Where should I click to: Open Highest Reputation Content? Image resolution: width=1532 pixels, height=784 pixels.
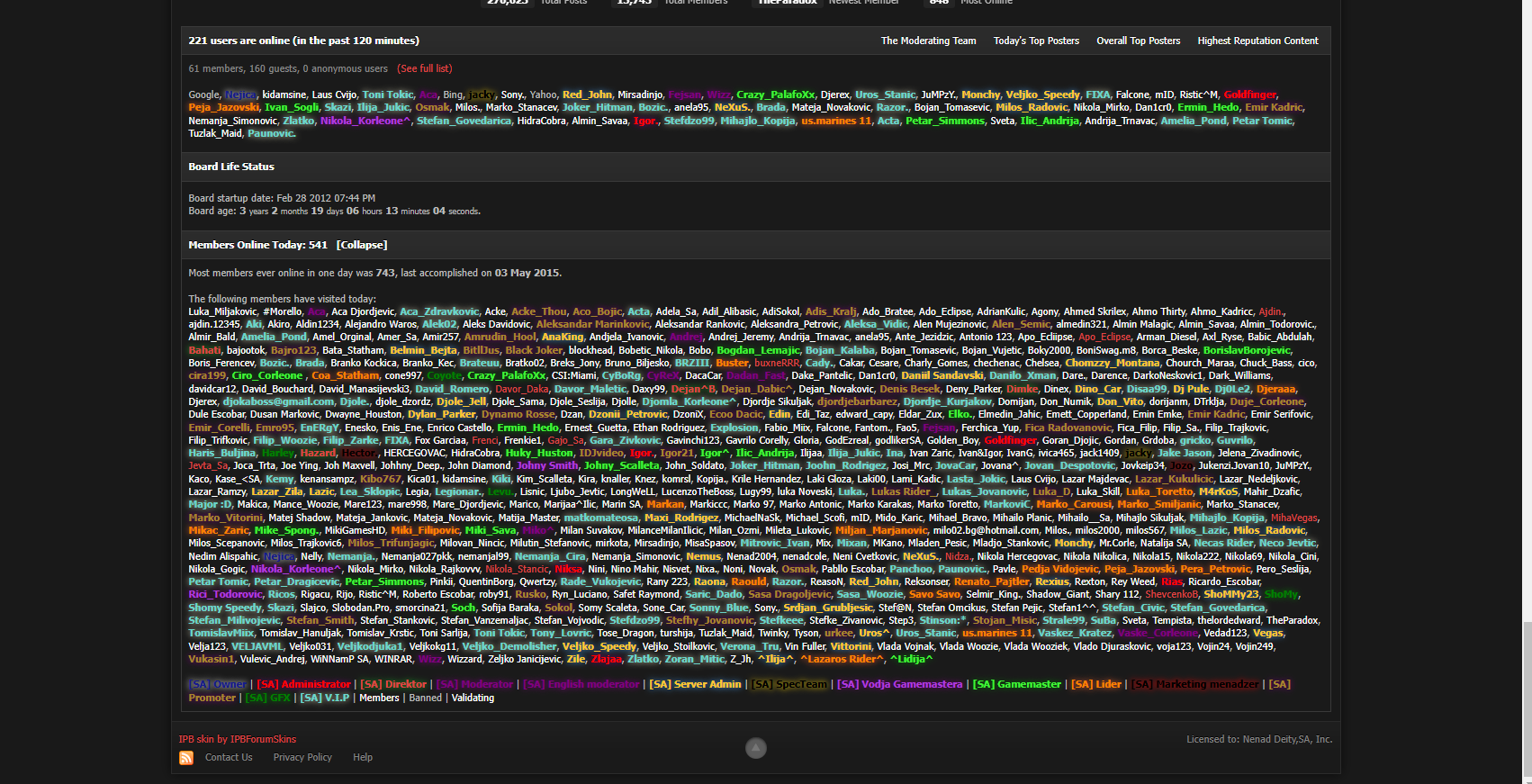pos(1257,41)
